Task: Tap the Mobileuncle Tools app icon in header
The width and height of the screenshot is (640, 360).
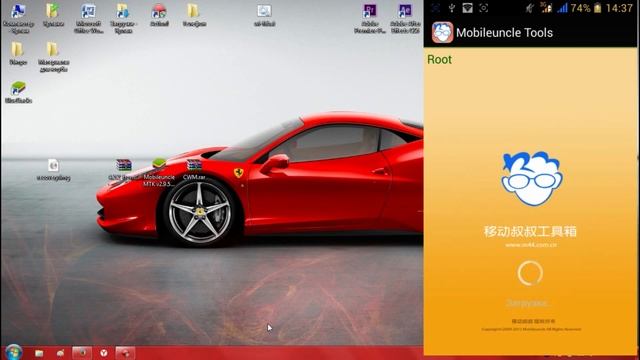Action: 442,32
